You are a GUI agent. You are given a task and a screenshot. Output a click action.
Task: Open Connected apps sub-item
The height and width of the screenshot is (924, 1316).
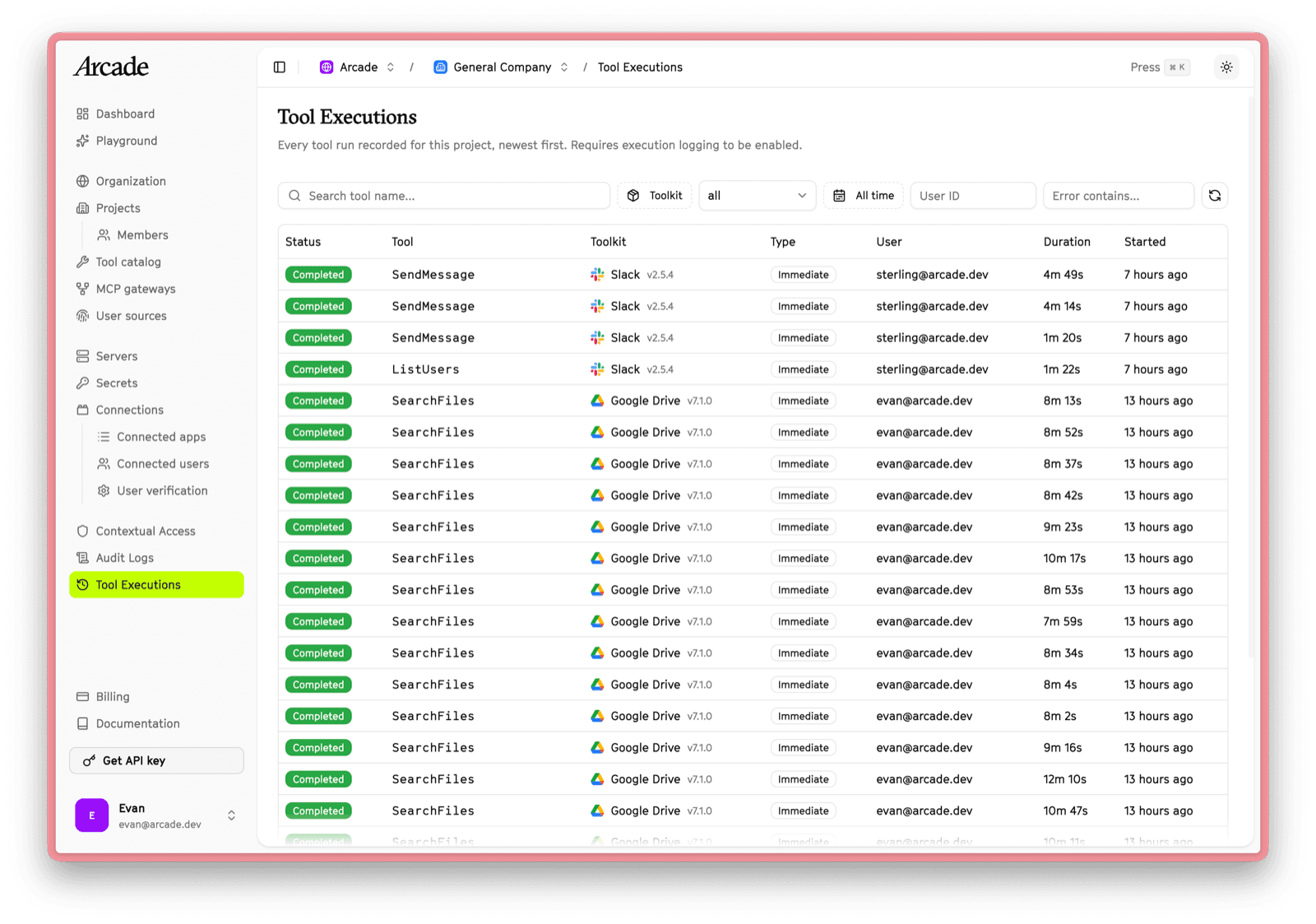point(161,437)
